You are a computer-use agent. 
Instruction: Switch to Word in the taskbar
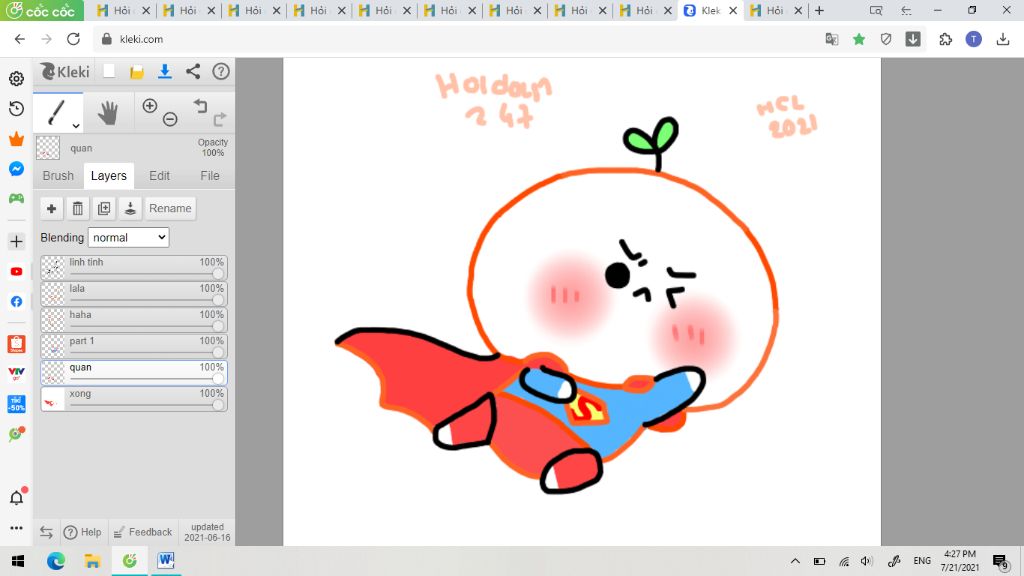point(166,561)
